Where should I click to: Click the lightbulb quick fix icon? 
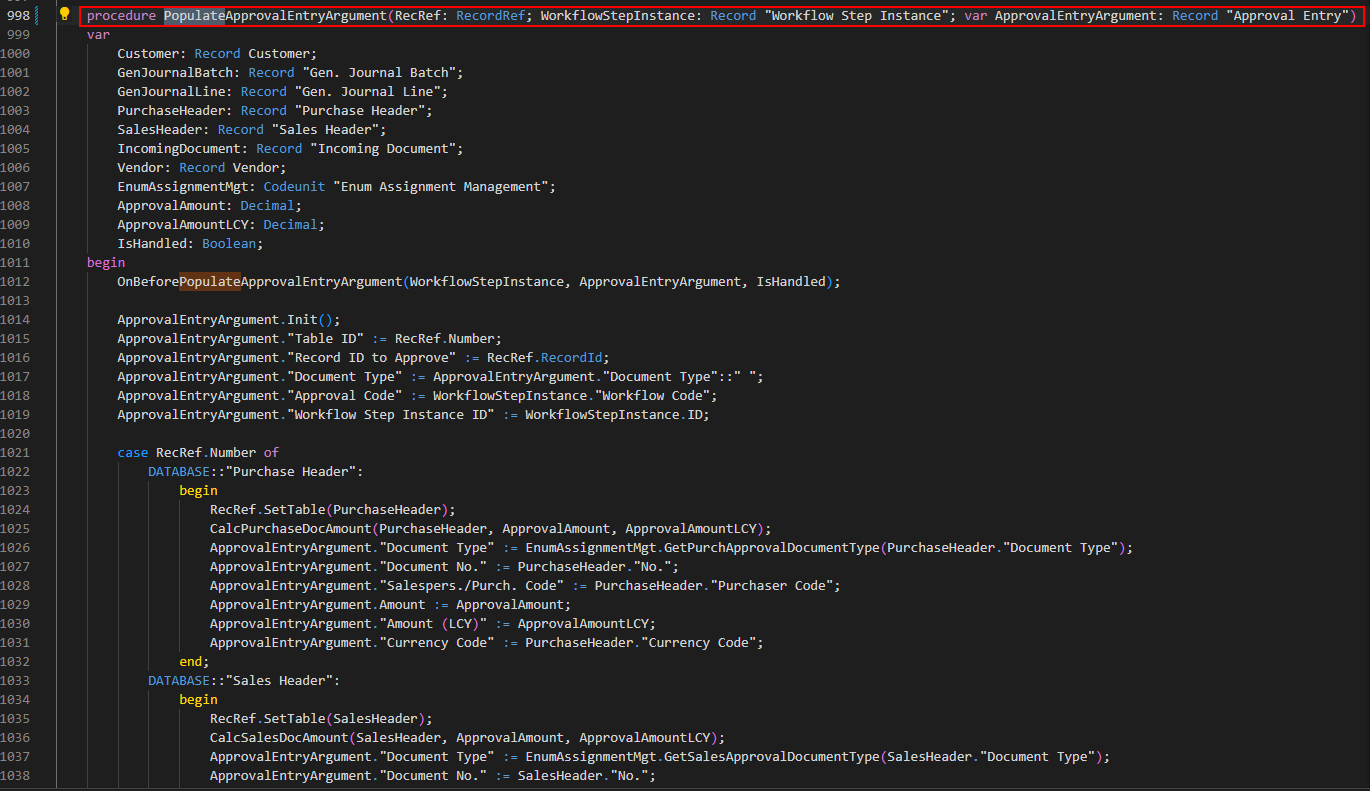[64, 15]
